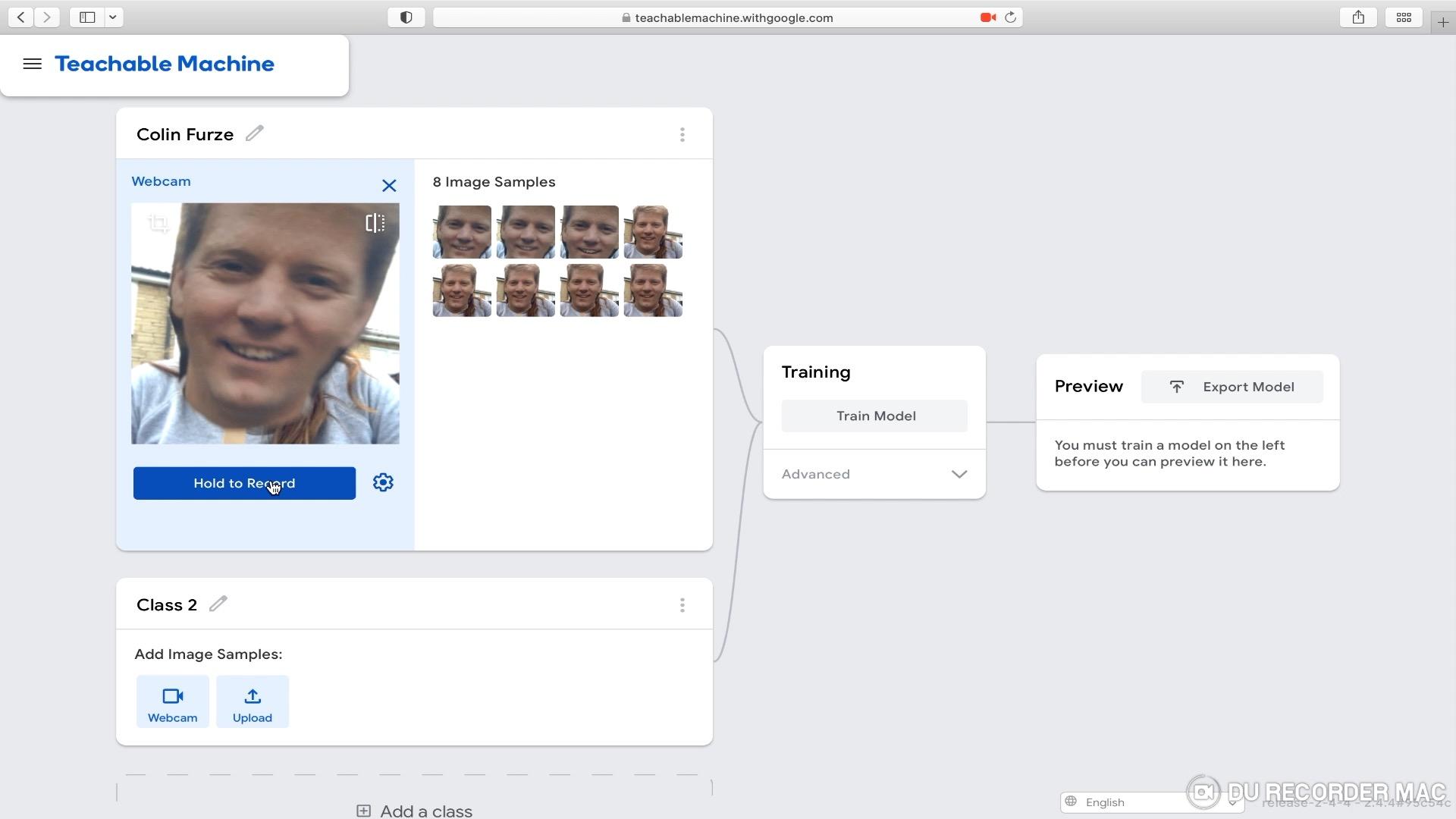1456x819 pixels.
Task: Click the Train Model button
Action: point(874,416)
